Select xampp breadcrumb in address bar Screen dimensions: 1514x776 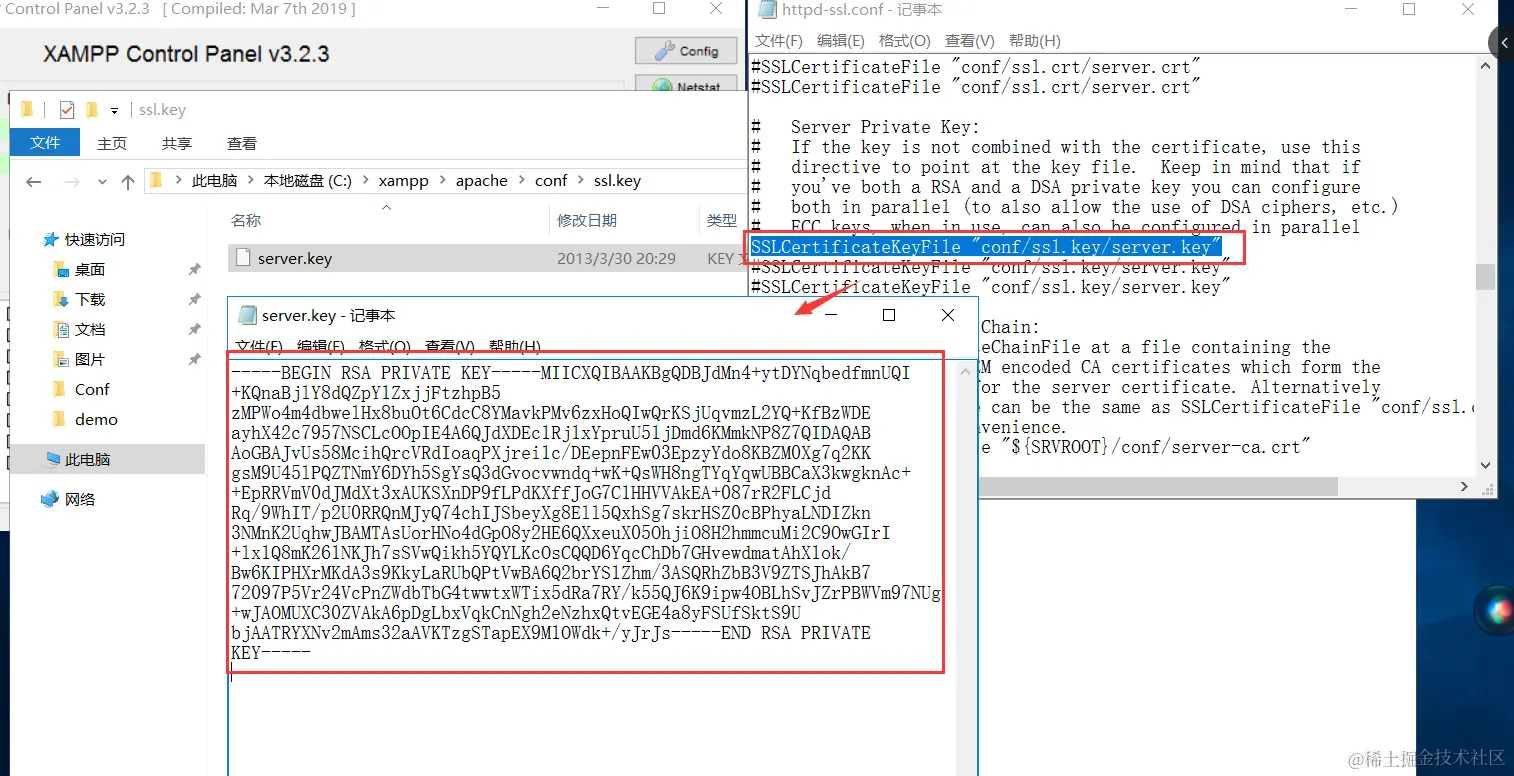(x=403, y=181)
